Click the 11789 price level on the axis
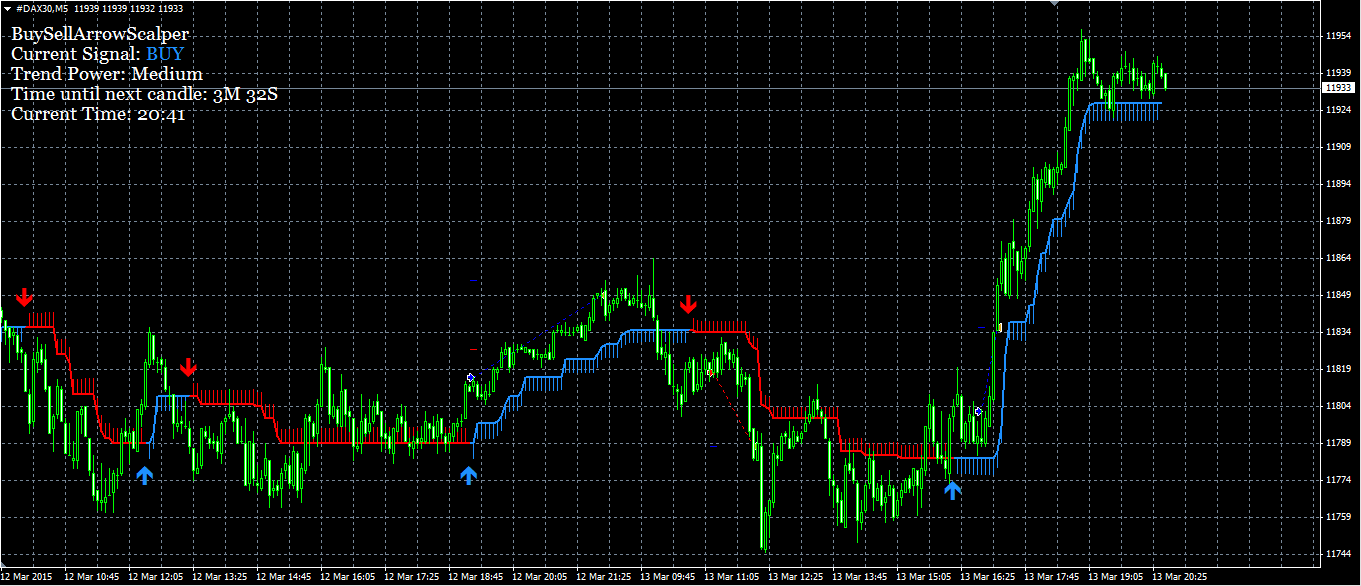1361x586 pixels. [1339, 443]
